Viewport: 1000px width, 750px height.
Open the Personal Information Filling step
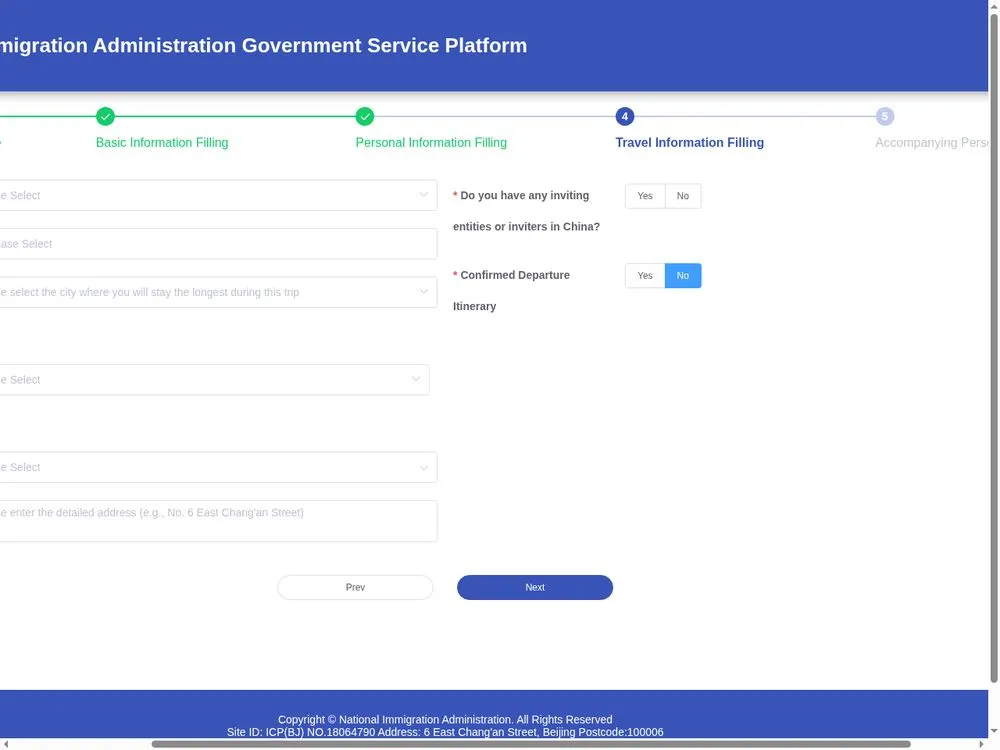tap(431, 143)
